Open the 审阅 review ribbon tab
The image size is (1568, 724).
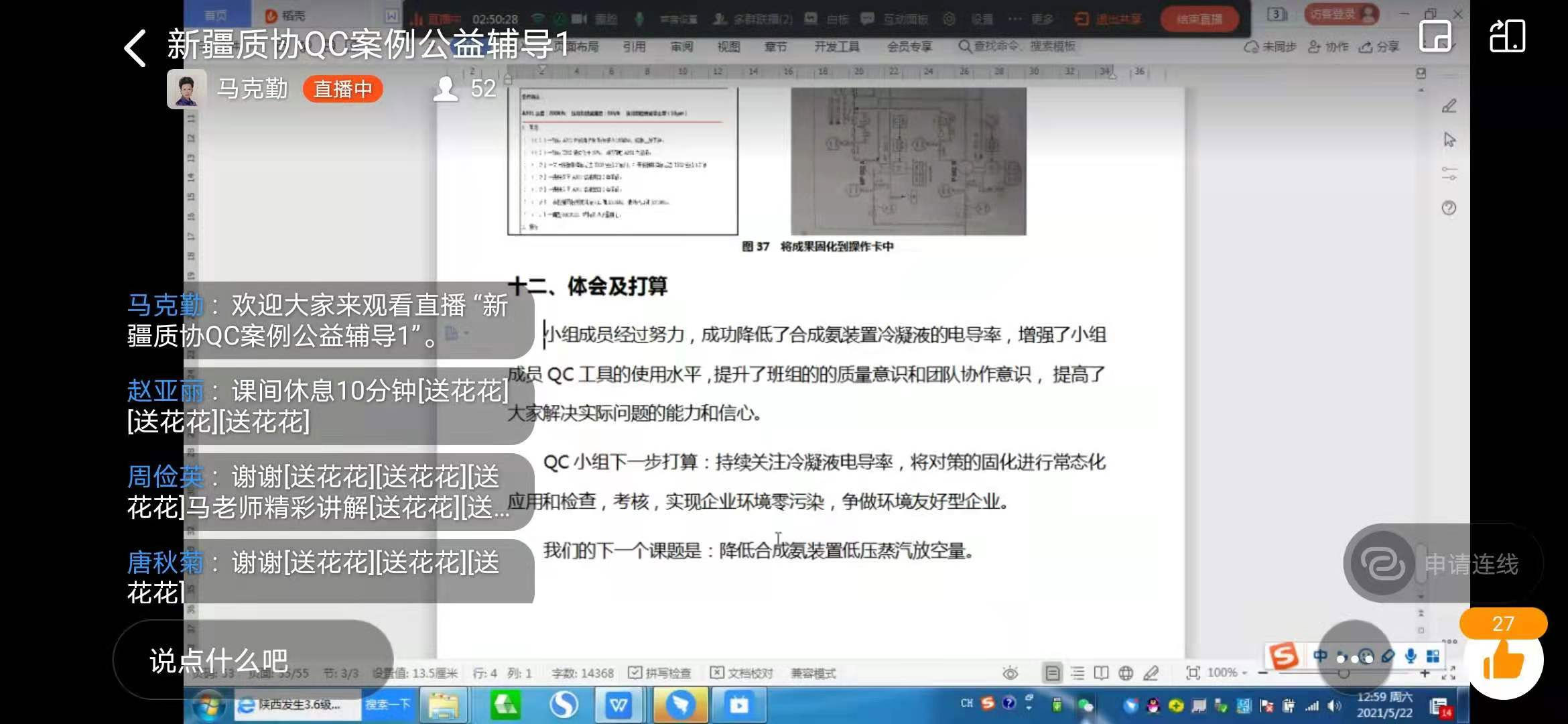[x=681, y=46]
